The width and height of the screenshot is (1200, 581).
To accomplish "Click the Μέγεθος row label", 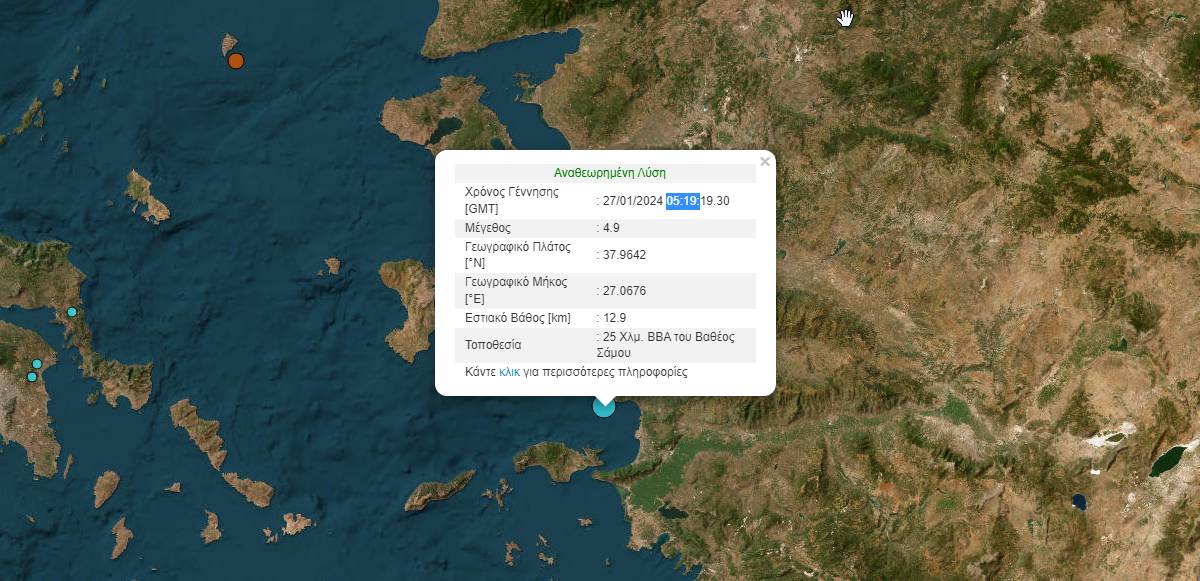I will pos(488,228).
